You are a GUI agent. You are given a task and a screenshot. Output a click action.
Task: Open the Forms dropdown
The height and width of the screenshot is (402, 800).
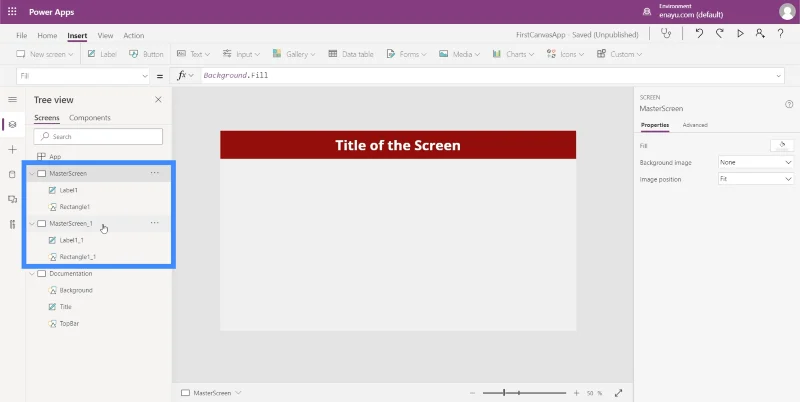tap(406, 54)
